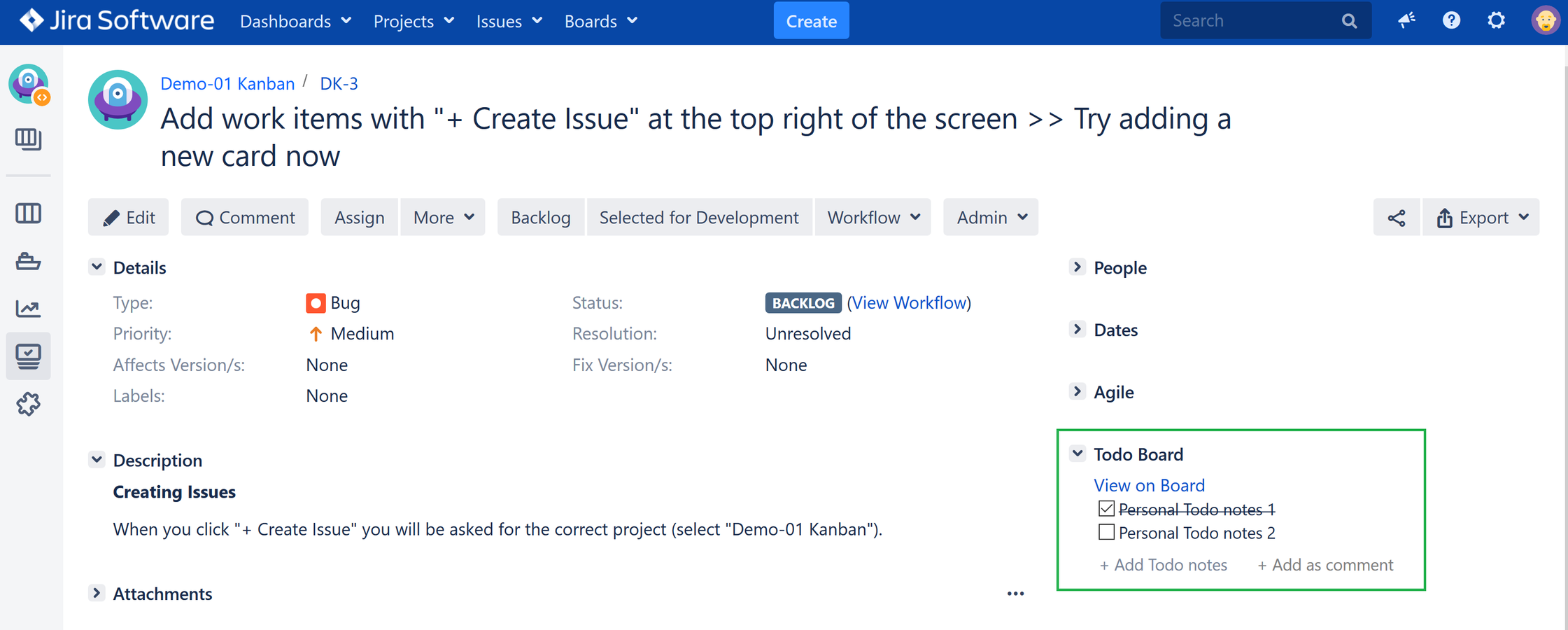This screenshot has width=1568, height=630.
Task: Open the More actions dropdown
Action: click(x=443, y=218)
